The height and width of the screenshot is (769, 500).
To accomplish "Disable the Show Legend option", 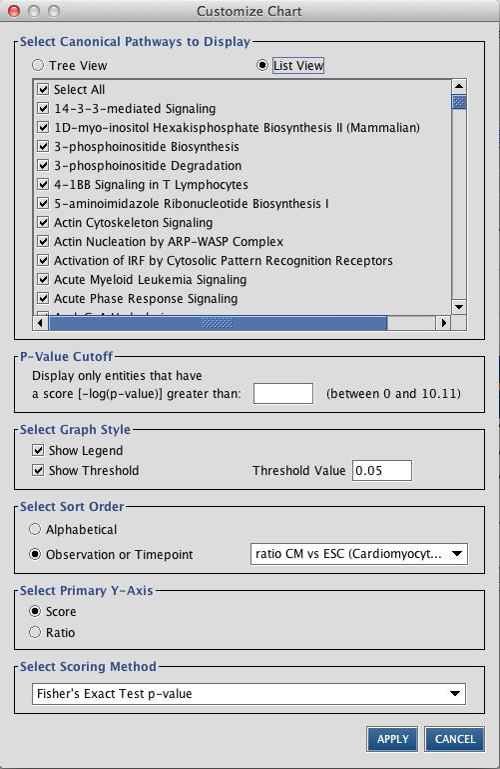I will pyautogui.click(x=38, y=450).
